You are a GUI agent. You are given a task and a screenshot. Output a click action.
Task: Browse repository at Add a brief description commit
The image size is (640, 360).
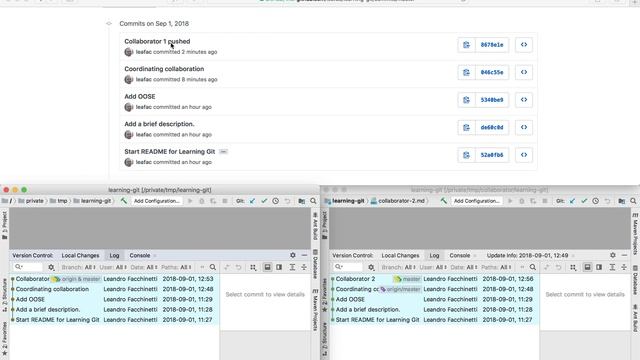524,127
